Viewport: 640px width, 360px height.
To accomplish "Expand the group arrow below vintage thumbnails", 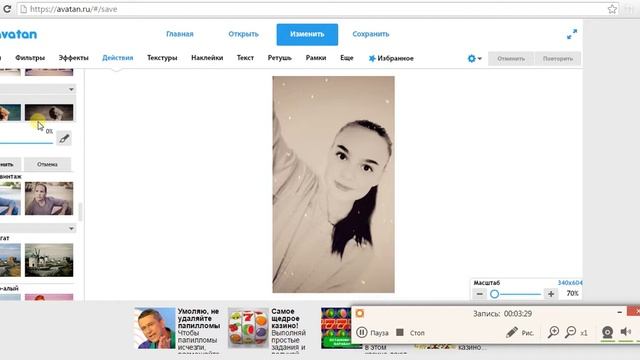I will 71,229.
